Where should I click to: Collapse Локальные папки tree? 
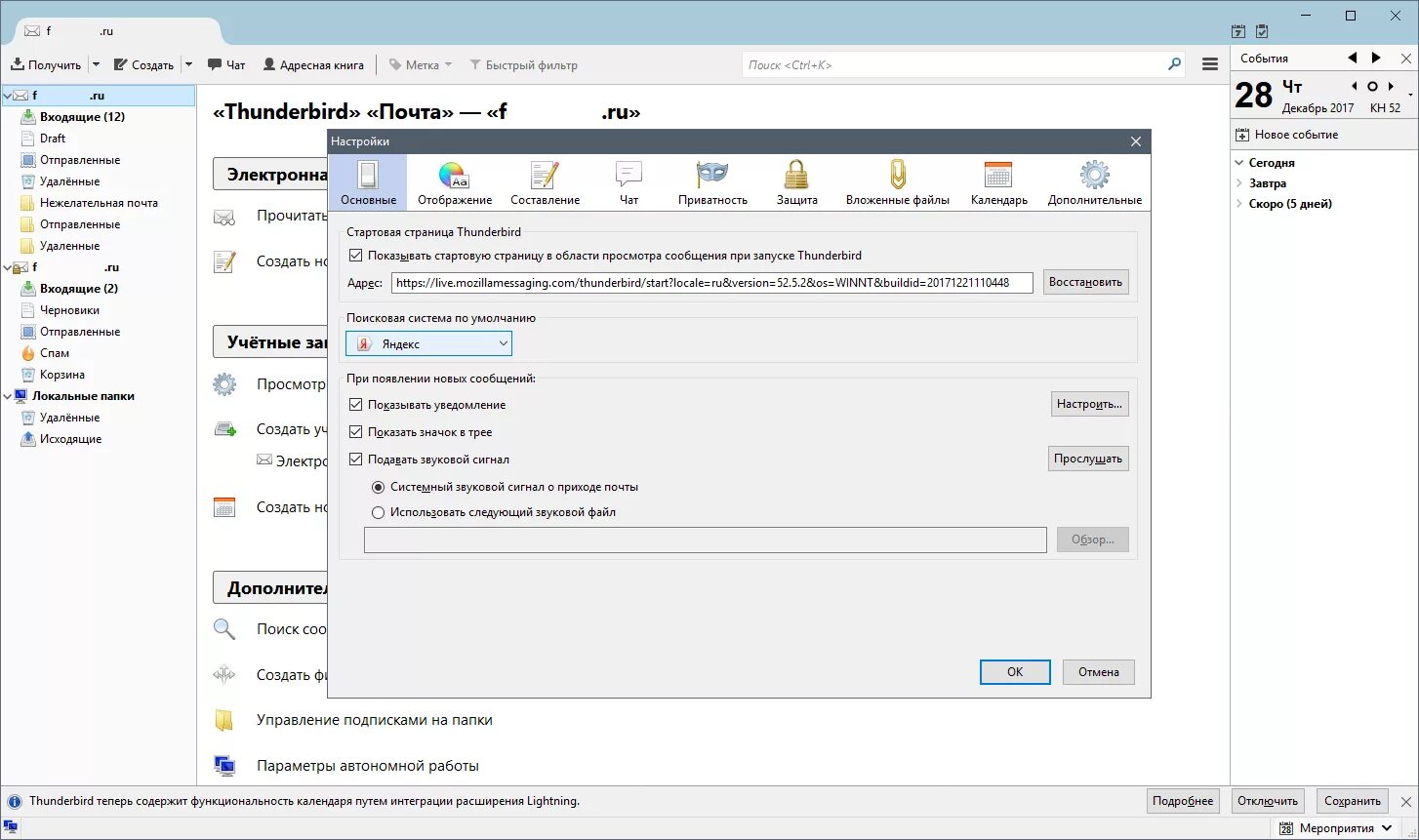click(7, 396)
